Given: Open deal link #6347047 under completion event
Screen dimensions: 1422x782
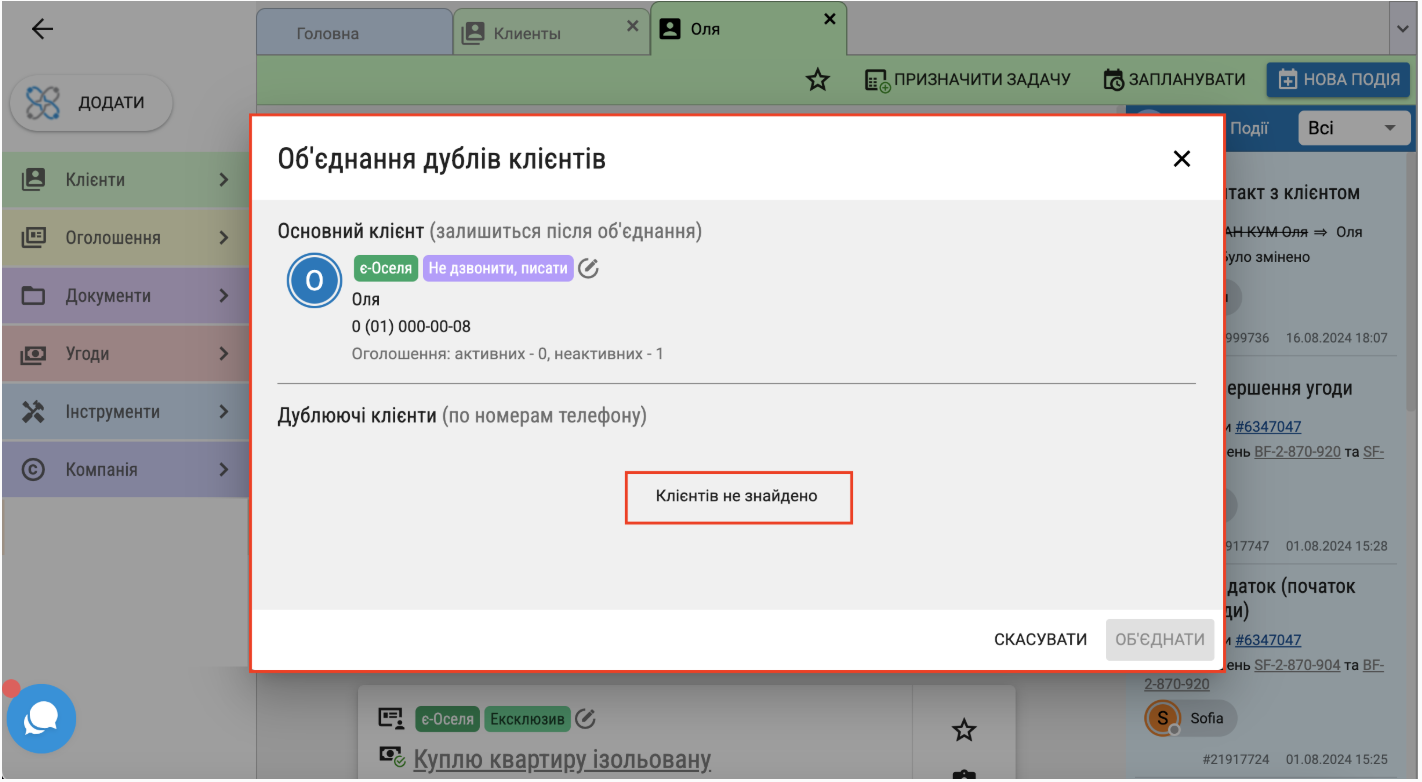Looking at the screenshot, I should pyautogui.click(x=1268, y=427).
